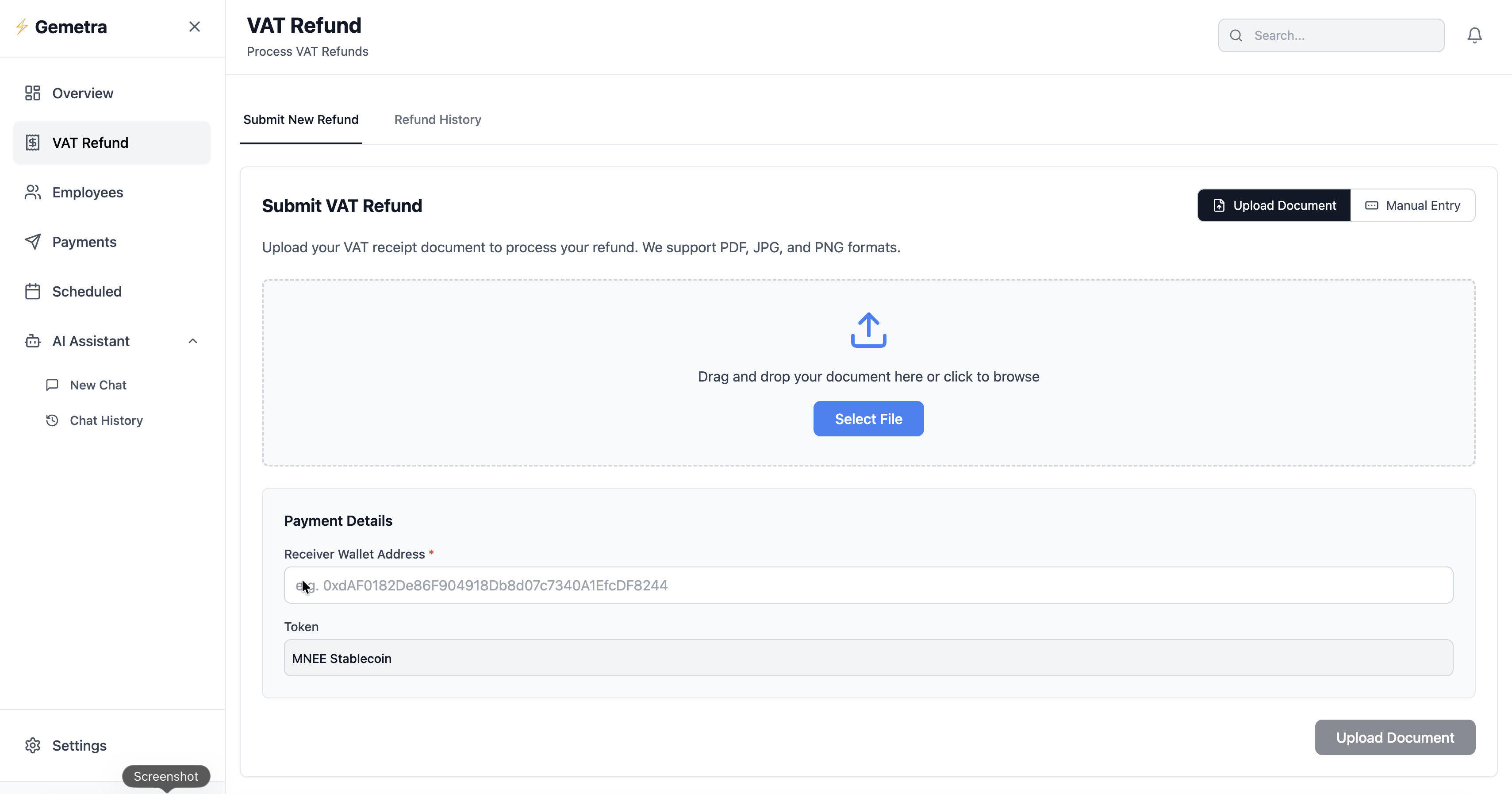Click the Gemetra lightning bolt logo
This screenshot has width=1512, height=794.
pyautogui.click(x=22, y=27)
